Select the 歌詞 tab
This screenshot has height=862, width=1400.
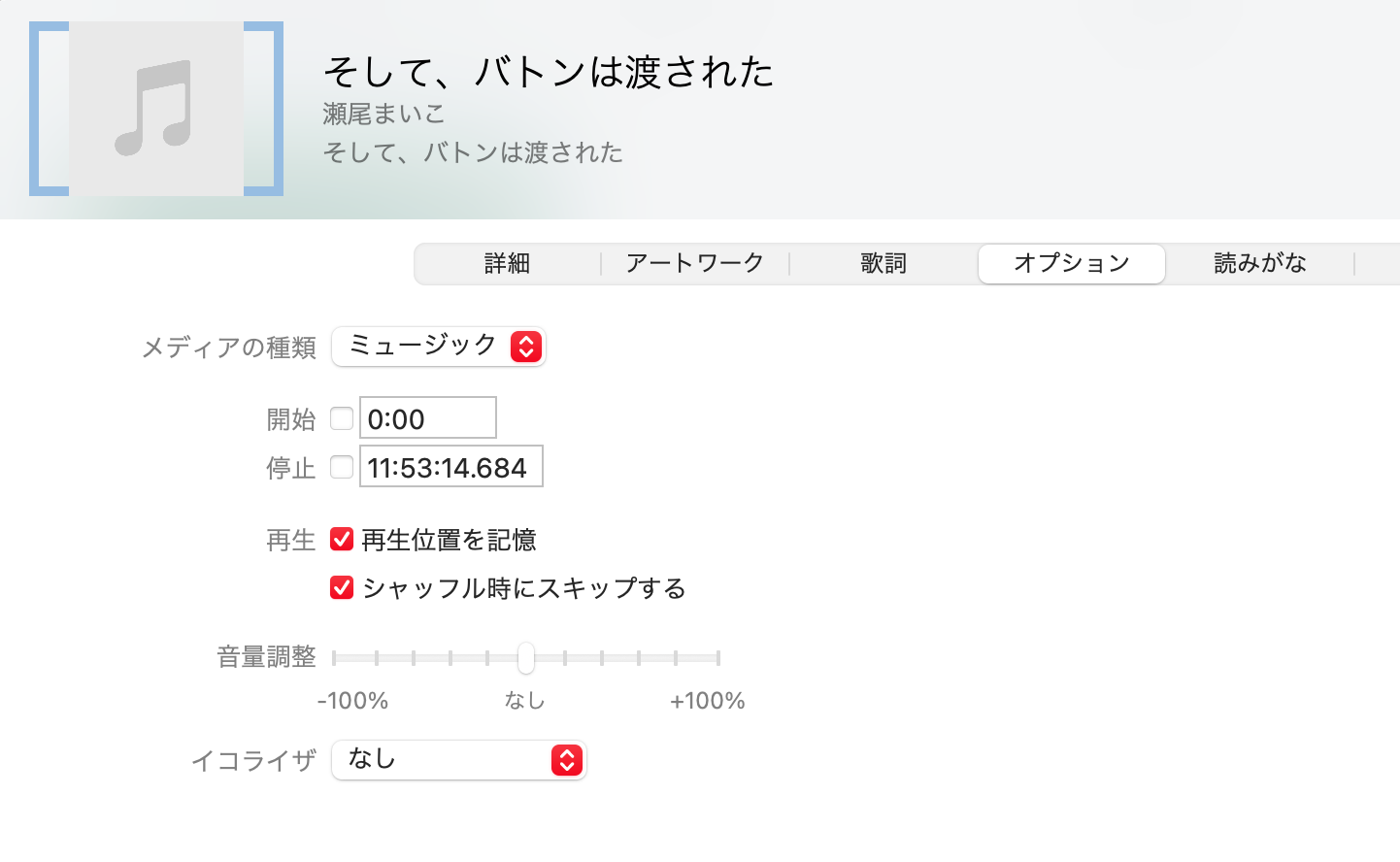(883, 263)
